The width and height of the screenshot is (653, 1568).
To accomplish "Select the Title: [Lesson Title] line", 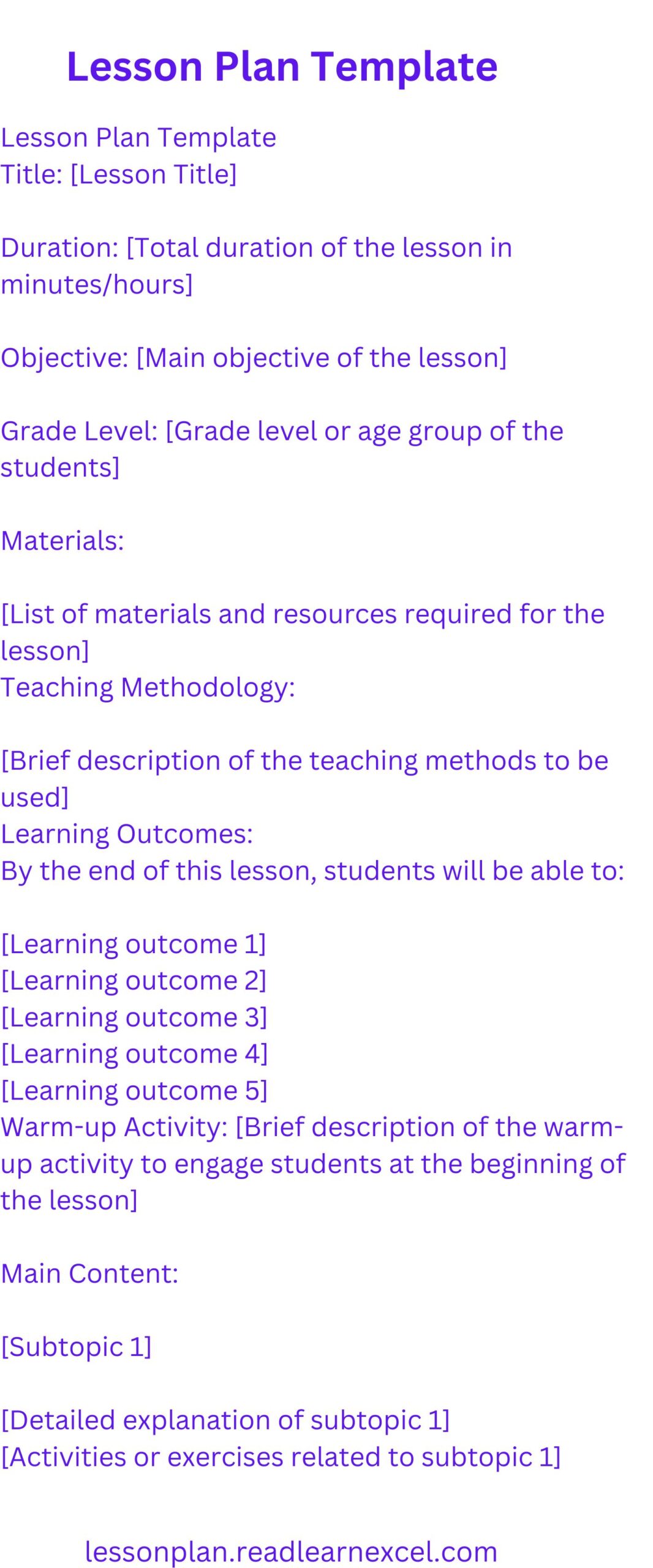I will (119, 175).
